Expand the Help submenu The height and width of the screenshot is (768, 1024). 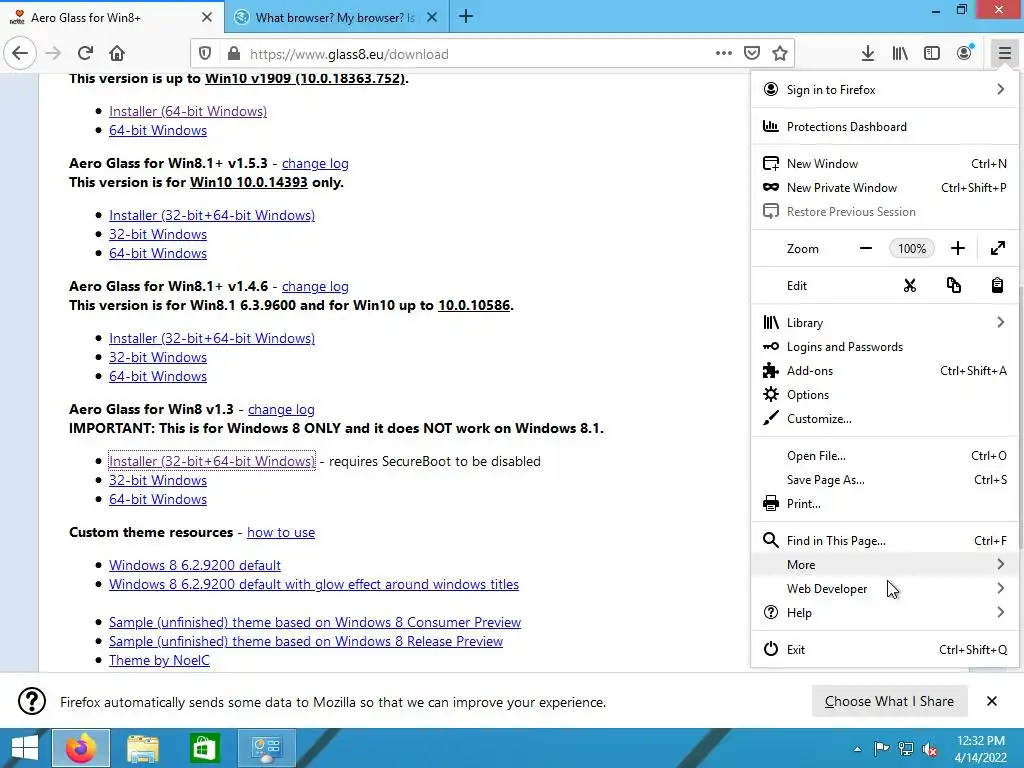(885, 613)
